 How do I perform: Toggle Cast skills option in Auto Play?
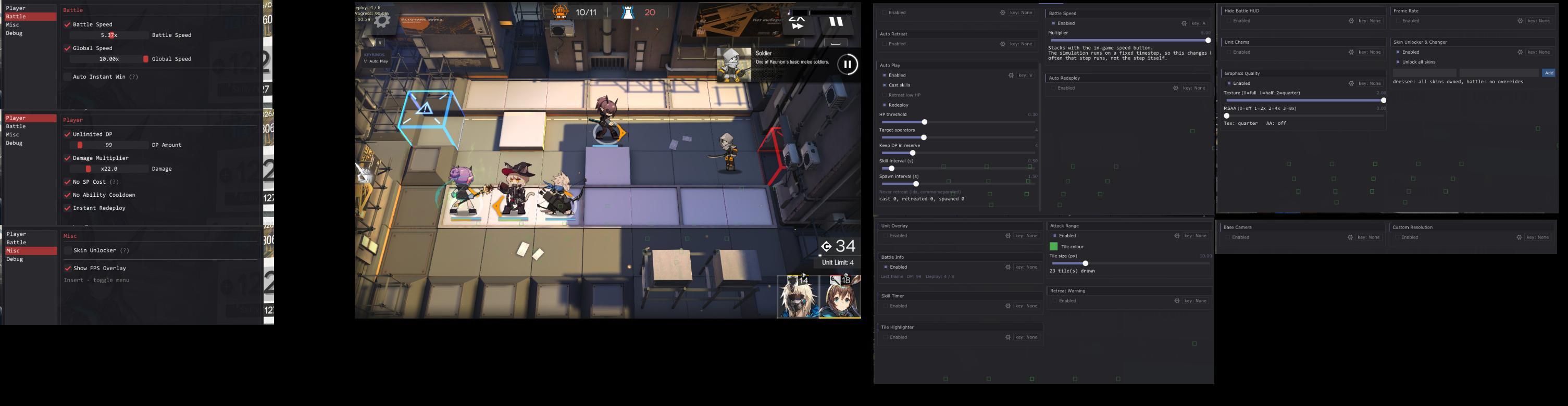[885, 86]
